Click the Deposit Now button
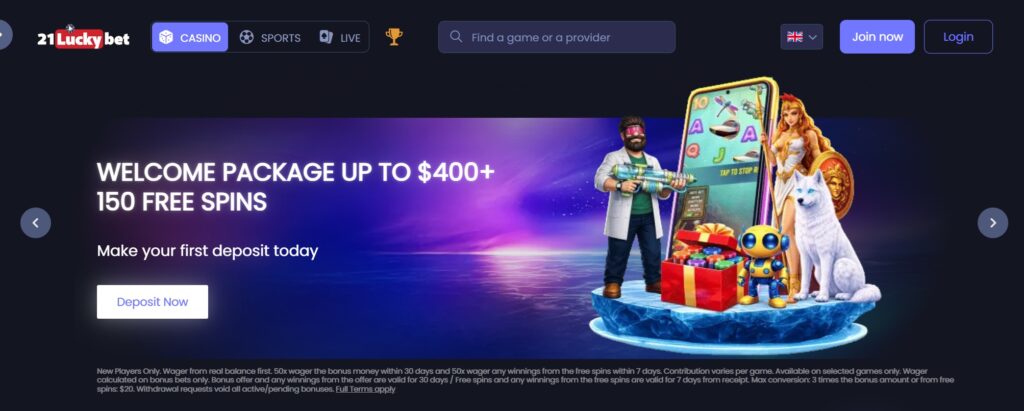Screen dimensions: 1024x411 coord(152,302)
